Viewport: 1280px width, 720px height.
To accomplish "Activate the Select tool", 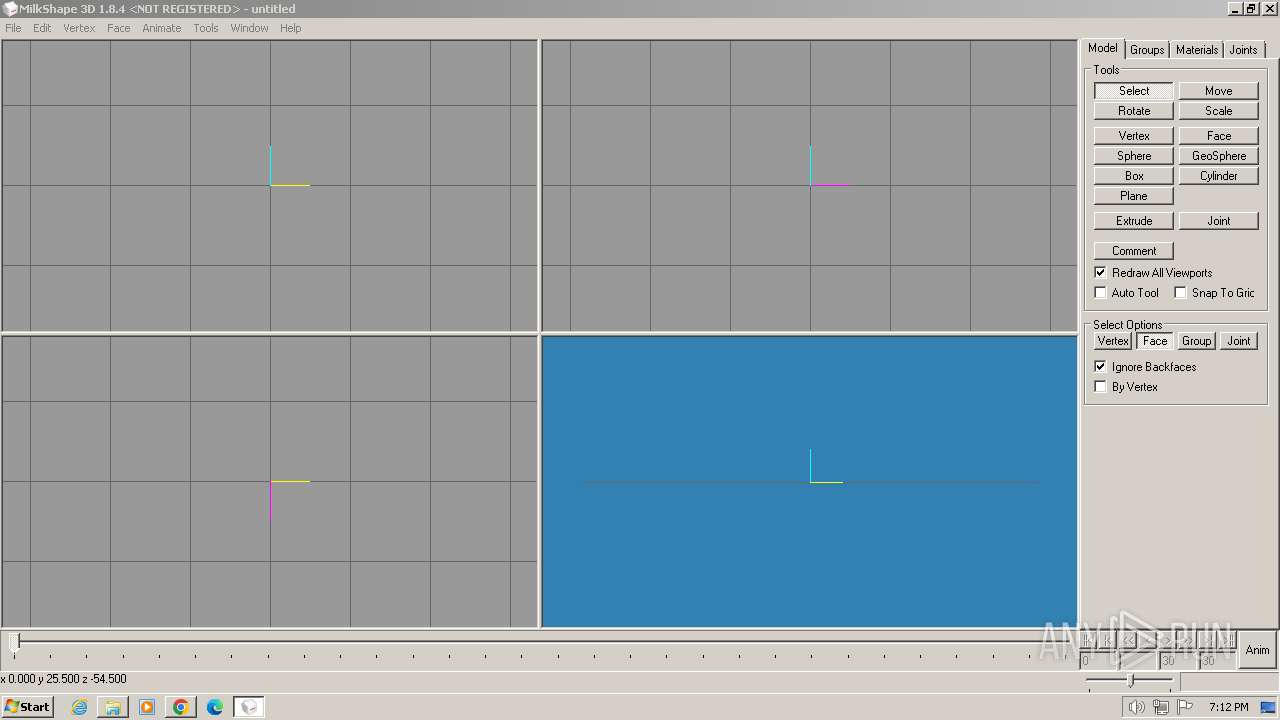I will [x=1134, y=91].
